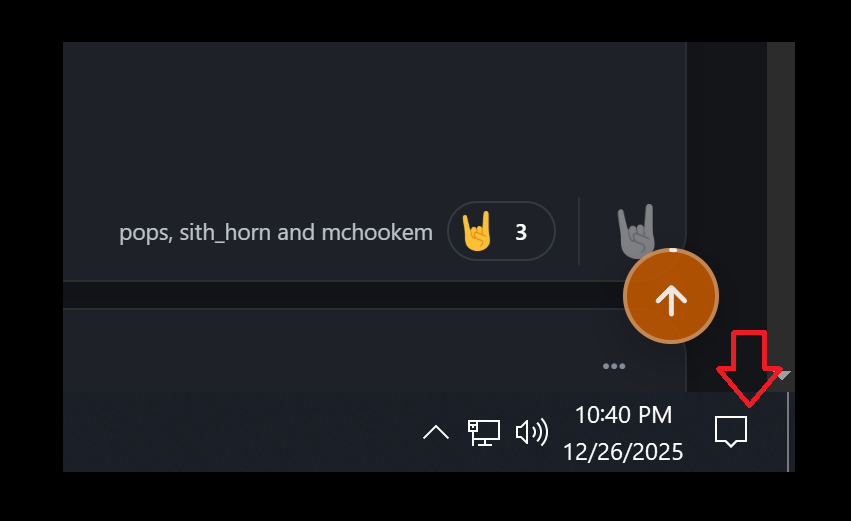Click the 10:40 PM taskbar clock
Viewport: 851px width, 521px height.
(623, 415)
